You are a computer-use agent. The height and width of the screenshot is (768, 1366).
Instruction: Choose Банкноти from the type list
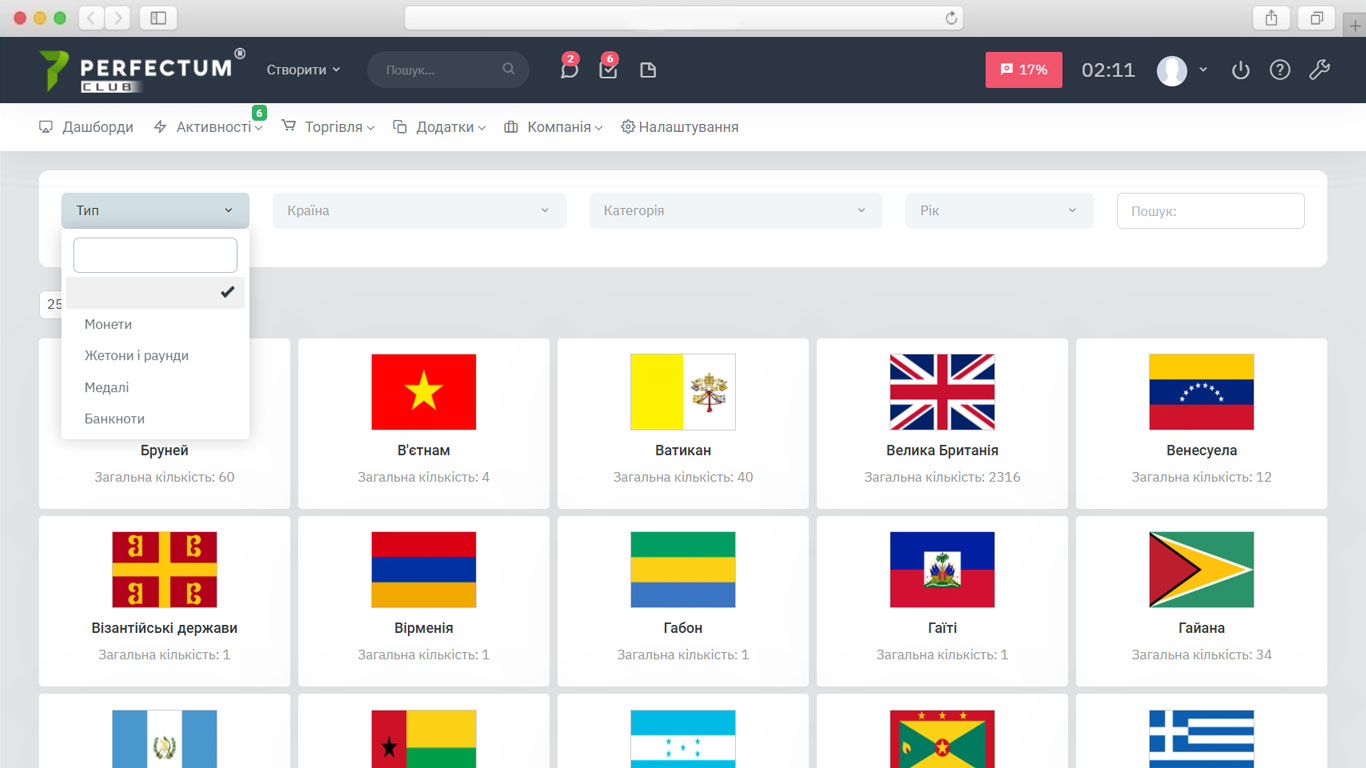114,418
